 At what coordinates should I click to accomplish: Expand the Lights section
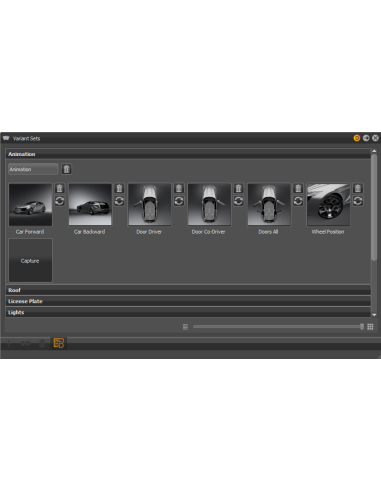188,312
